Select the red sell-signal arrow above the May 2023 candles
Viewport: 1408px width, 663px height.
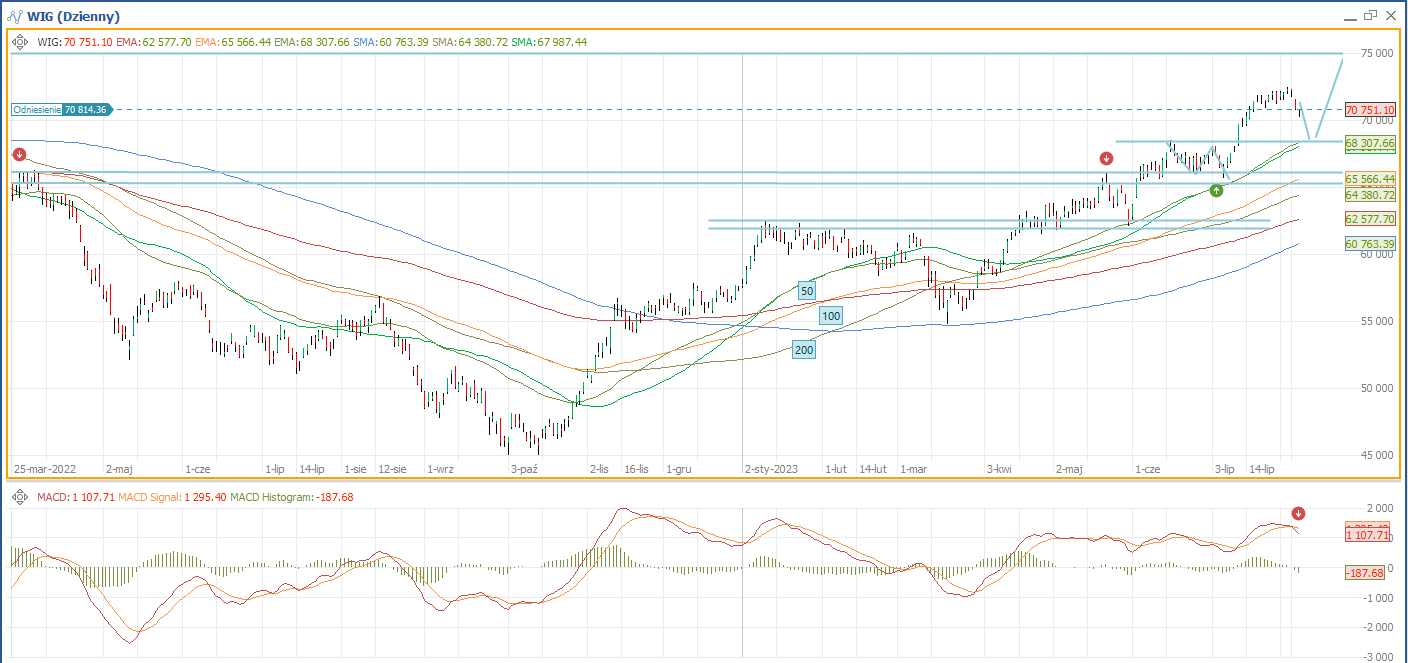(x=1106, y=158)
